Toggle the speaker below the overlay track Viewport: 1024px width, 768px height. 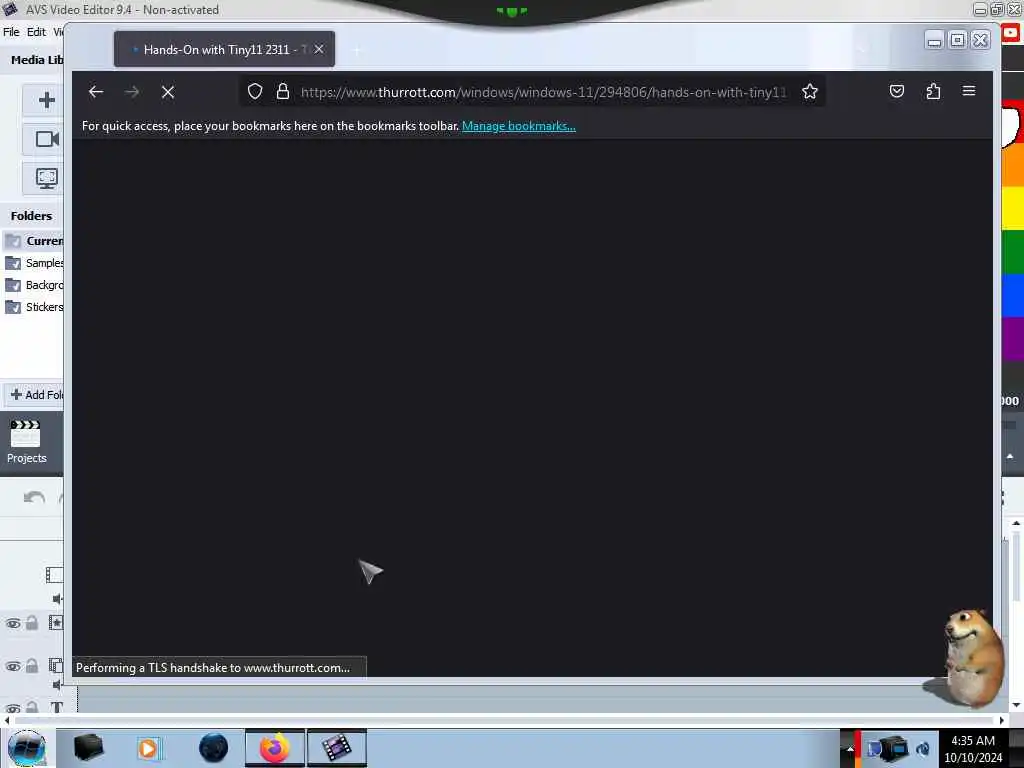[57, 684]
